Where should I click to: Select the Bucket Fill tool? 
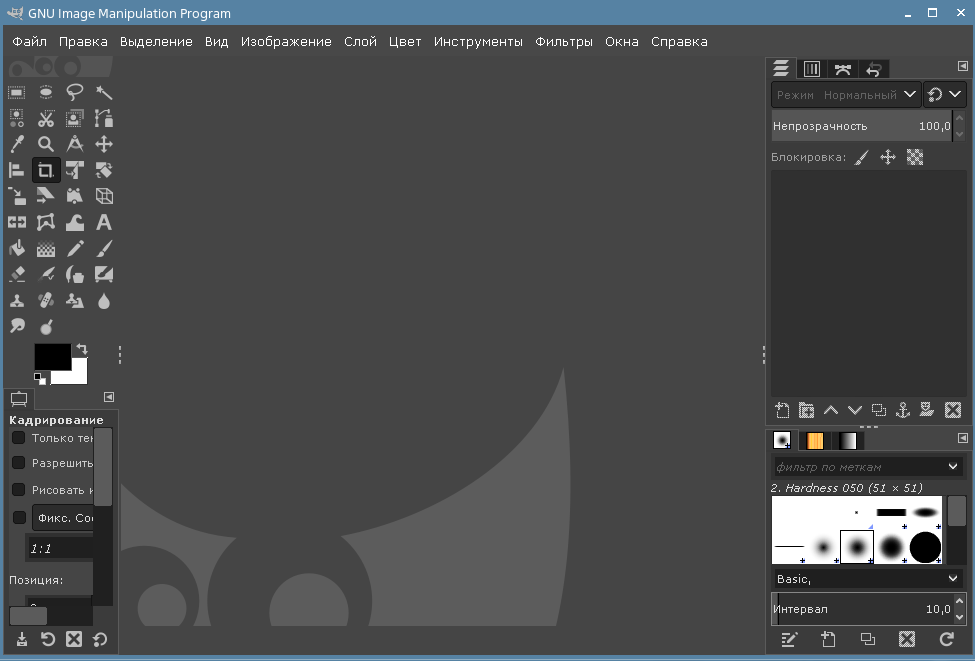point(17,249)
